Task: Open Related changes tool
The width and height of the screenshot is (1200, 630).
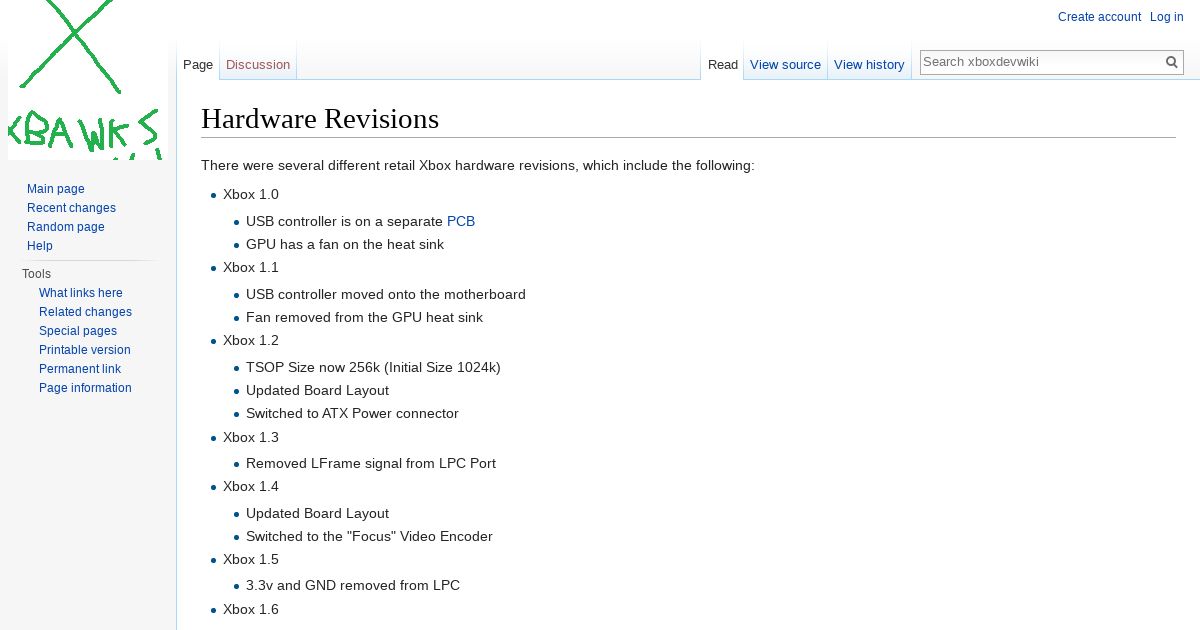Action: 85,312
